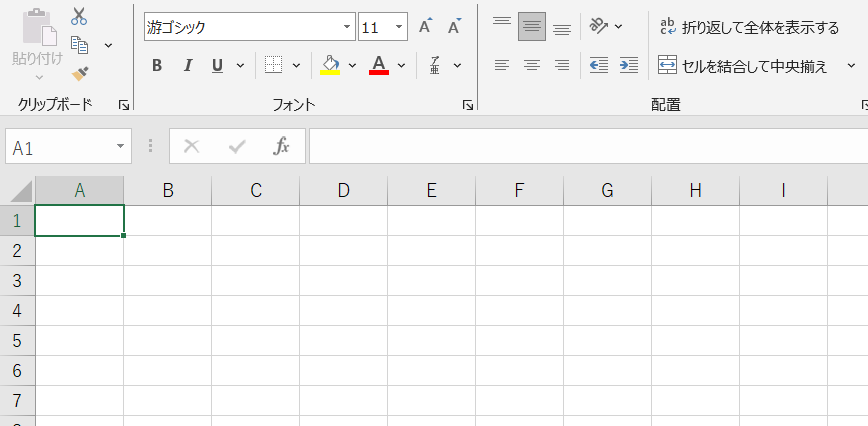Click the Cut scissors icon

click(79, 16)
